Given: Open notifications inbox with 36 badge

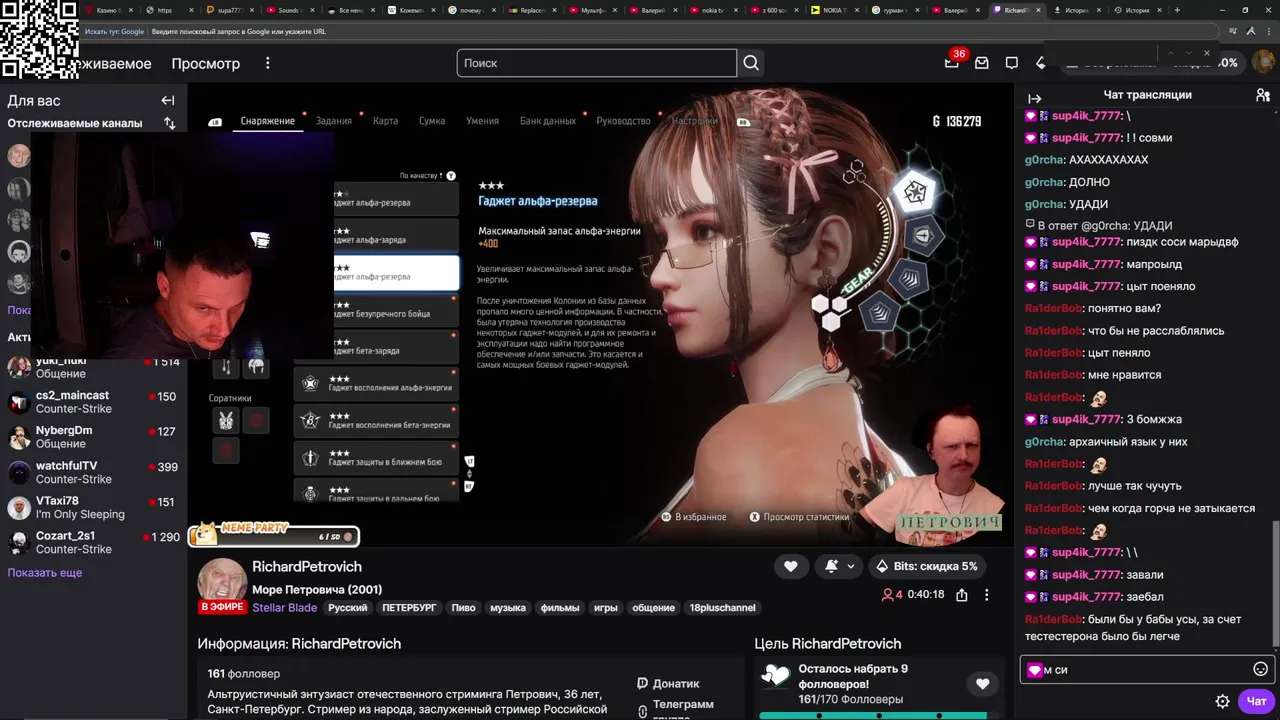Looking at the screenshot, I should click(952, 62).
